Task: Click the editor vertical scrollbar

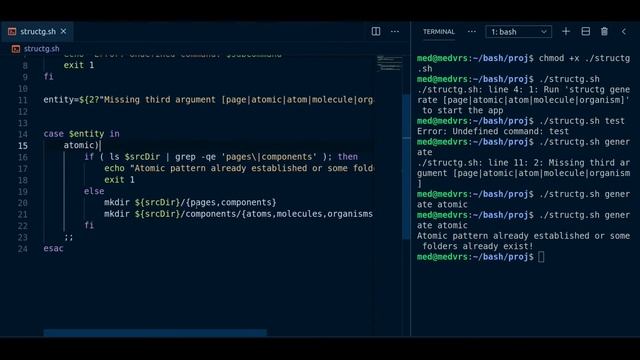Action: (406, 167)
